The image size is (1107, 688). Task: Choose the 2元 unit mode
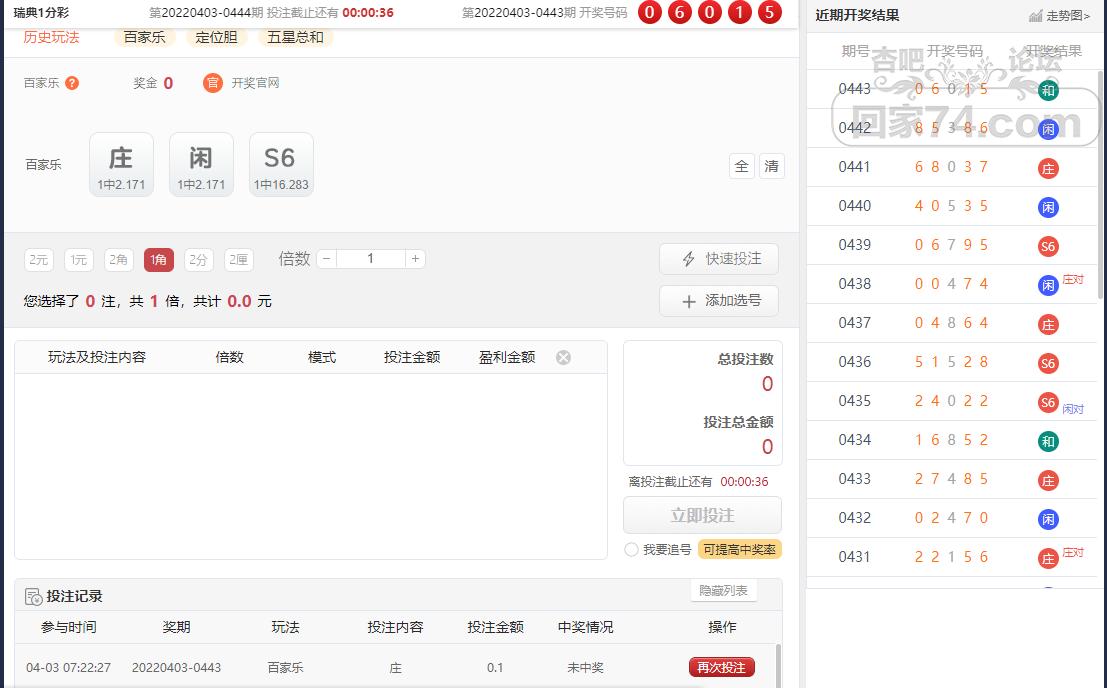(39, 260)
